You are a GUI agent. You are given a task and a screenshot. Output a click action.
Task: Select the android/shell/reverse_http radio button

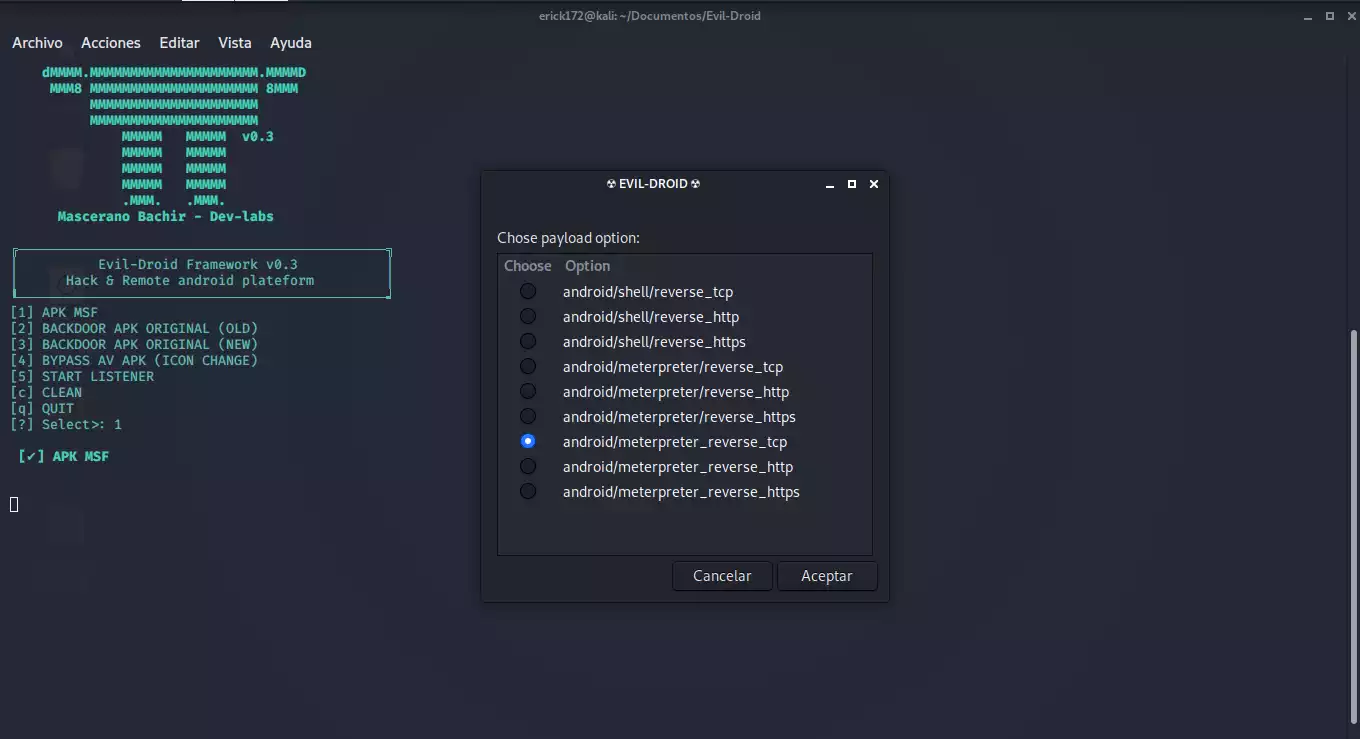528,316
